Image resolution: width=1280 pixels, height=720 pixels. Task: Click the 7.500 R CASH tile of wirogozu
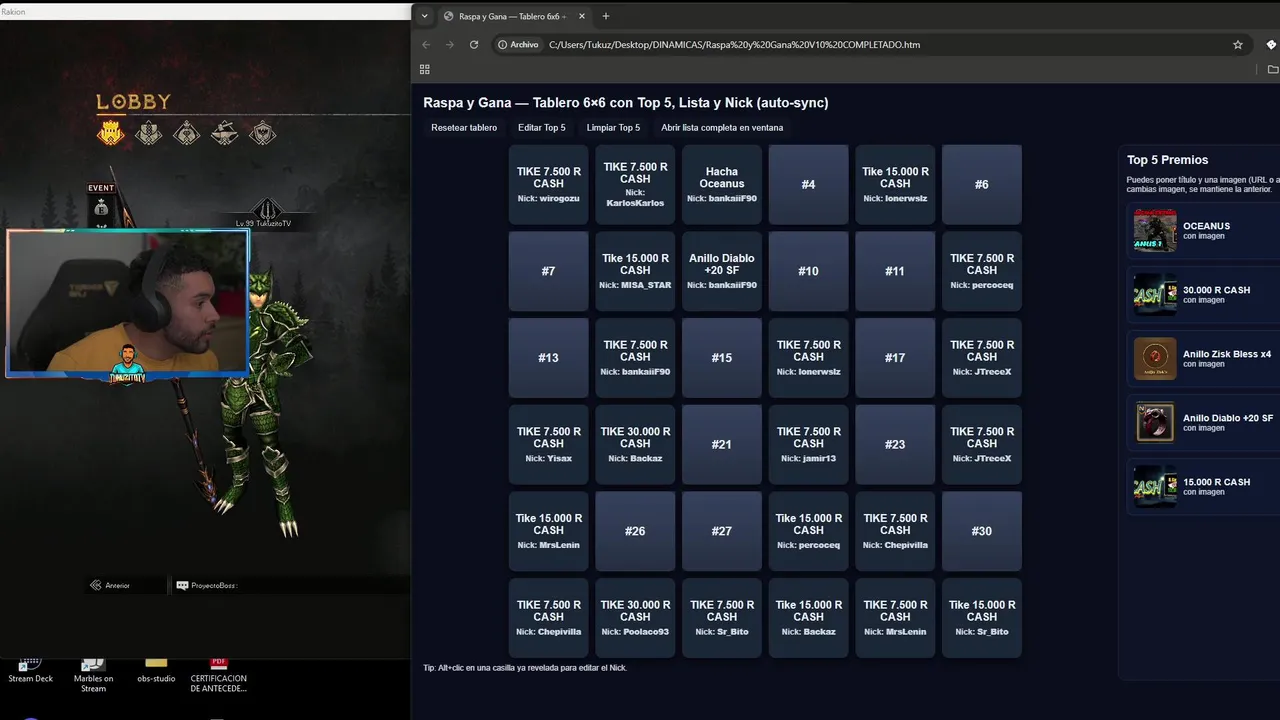tap(548, 184)
